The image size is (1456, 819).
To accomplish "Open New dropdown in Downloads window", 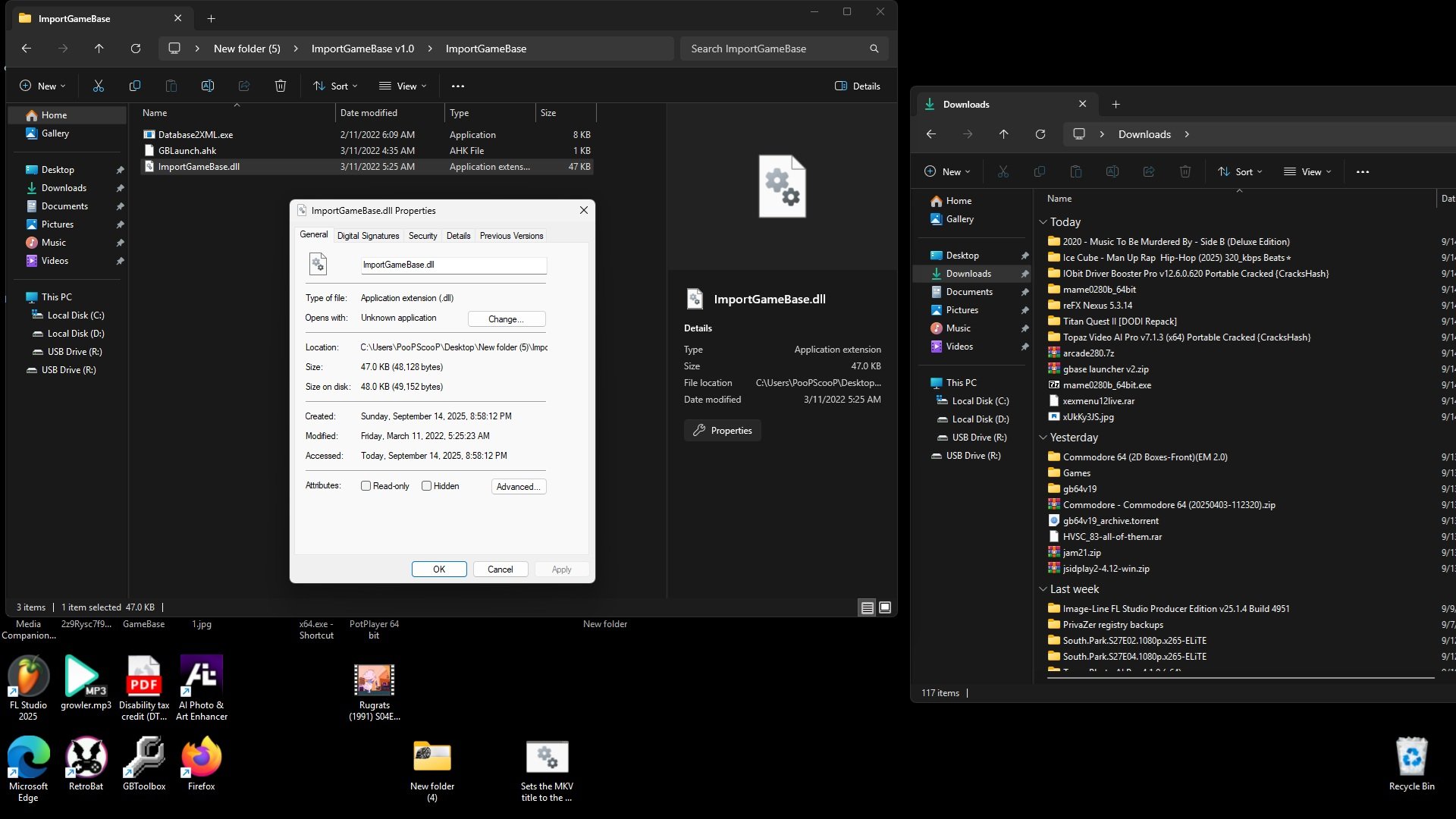I will 947,171.
